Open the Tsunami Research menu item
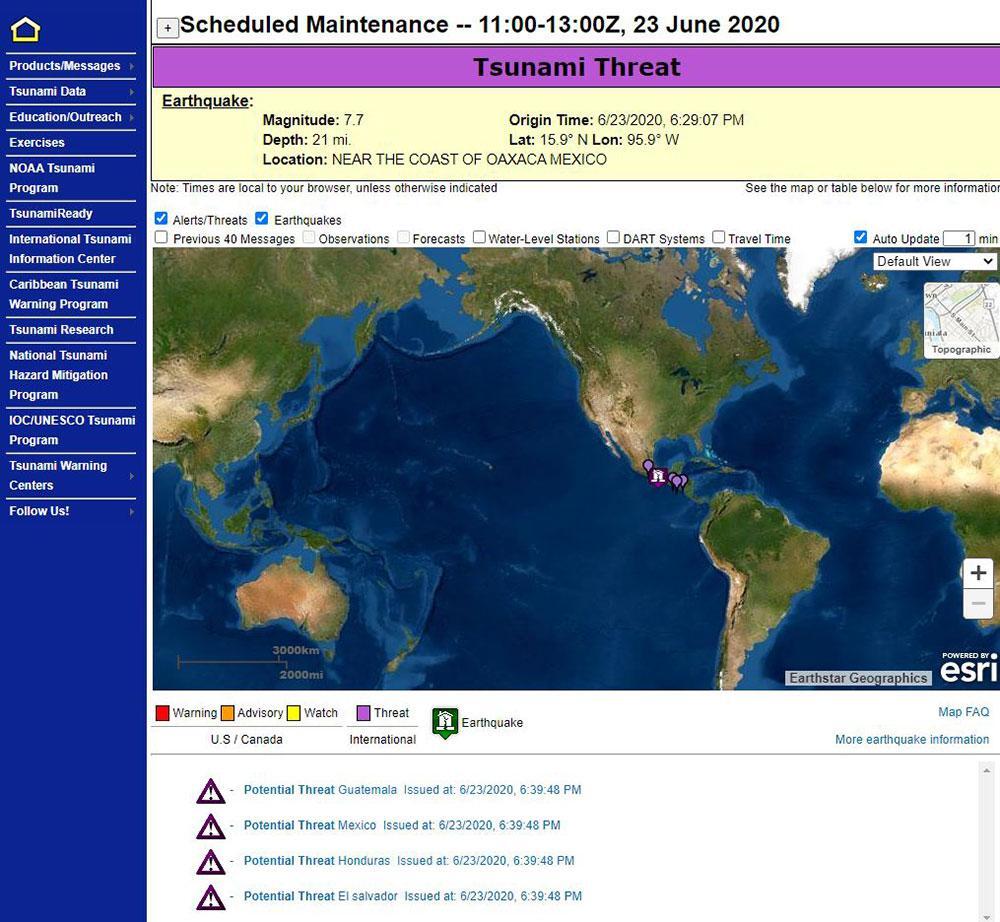This screenshot has width=1000, height=922. pos(61,330)
